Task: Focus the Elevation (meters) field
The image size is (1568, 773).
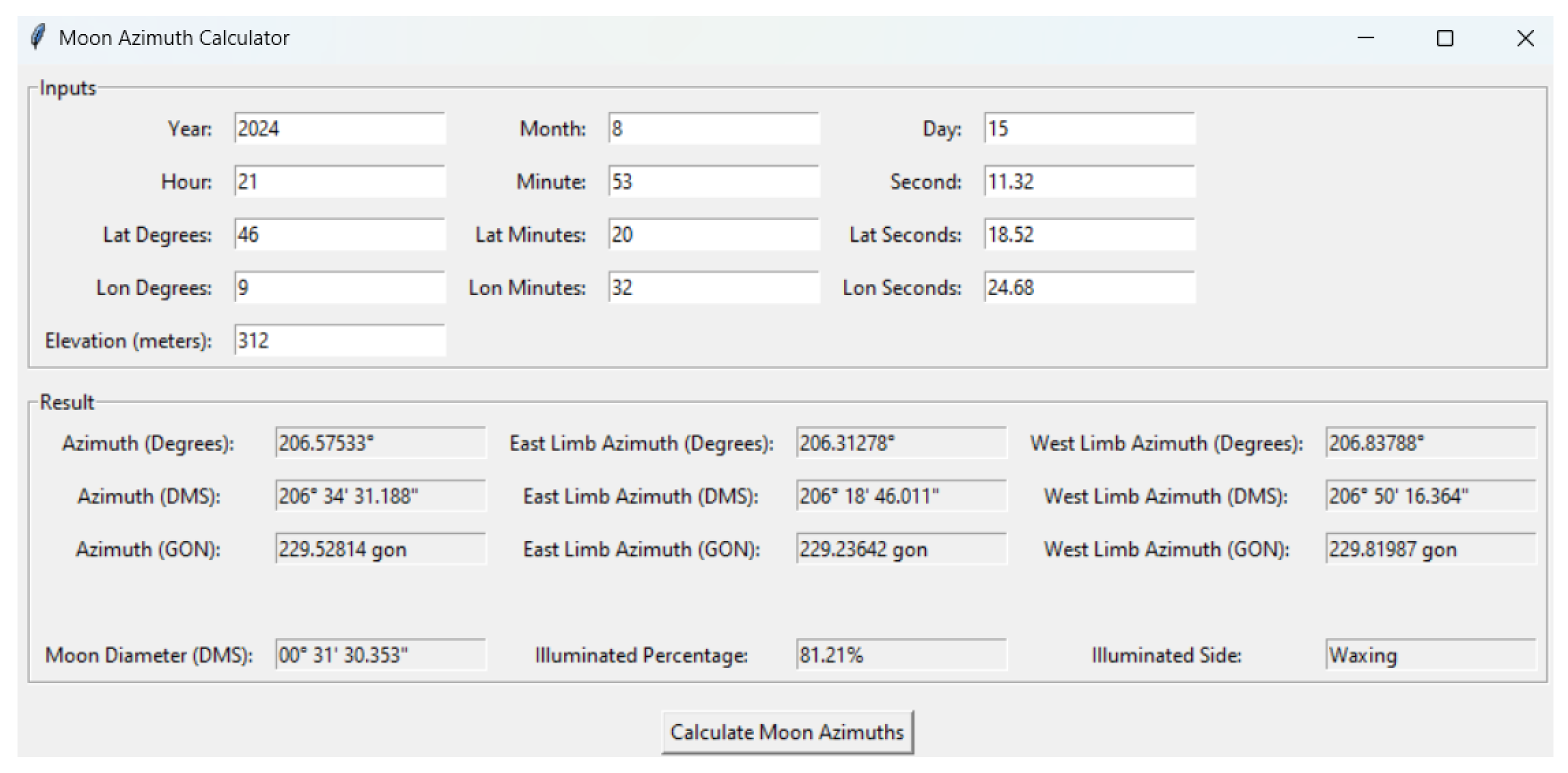Action: 339,340
